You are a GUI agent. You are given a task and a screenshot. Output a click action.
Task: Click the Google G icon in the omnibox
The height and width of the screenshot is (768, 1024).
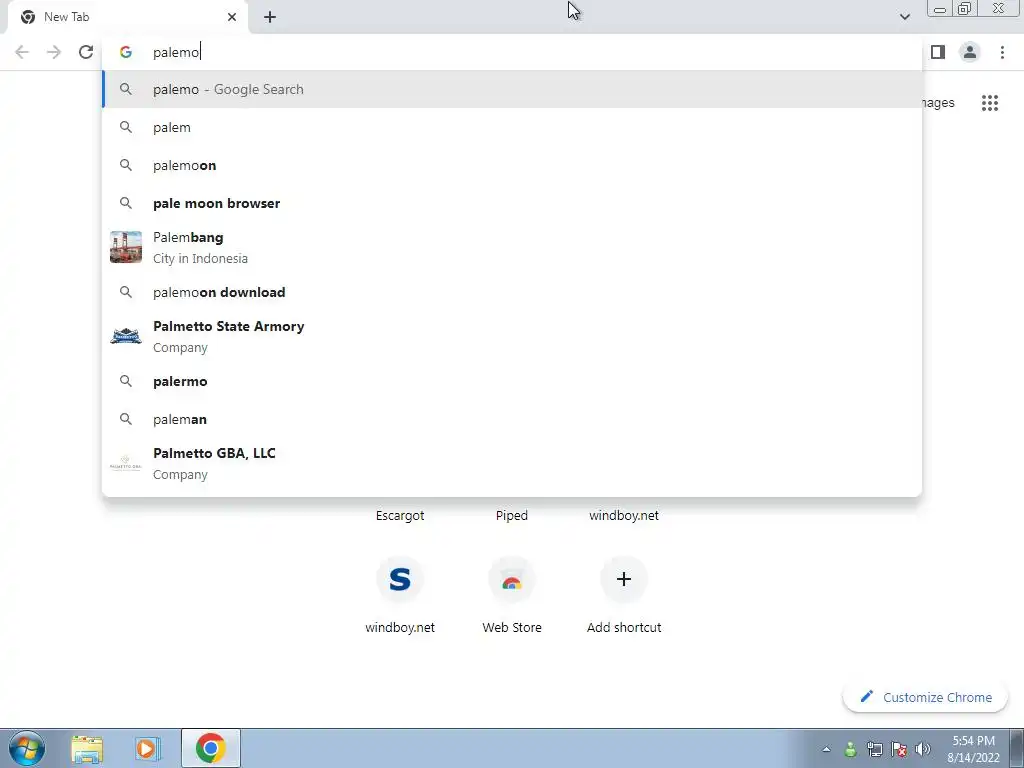pyautogui.click(x=126, y=52)
